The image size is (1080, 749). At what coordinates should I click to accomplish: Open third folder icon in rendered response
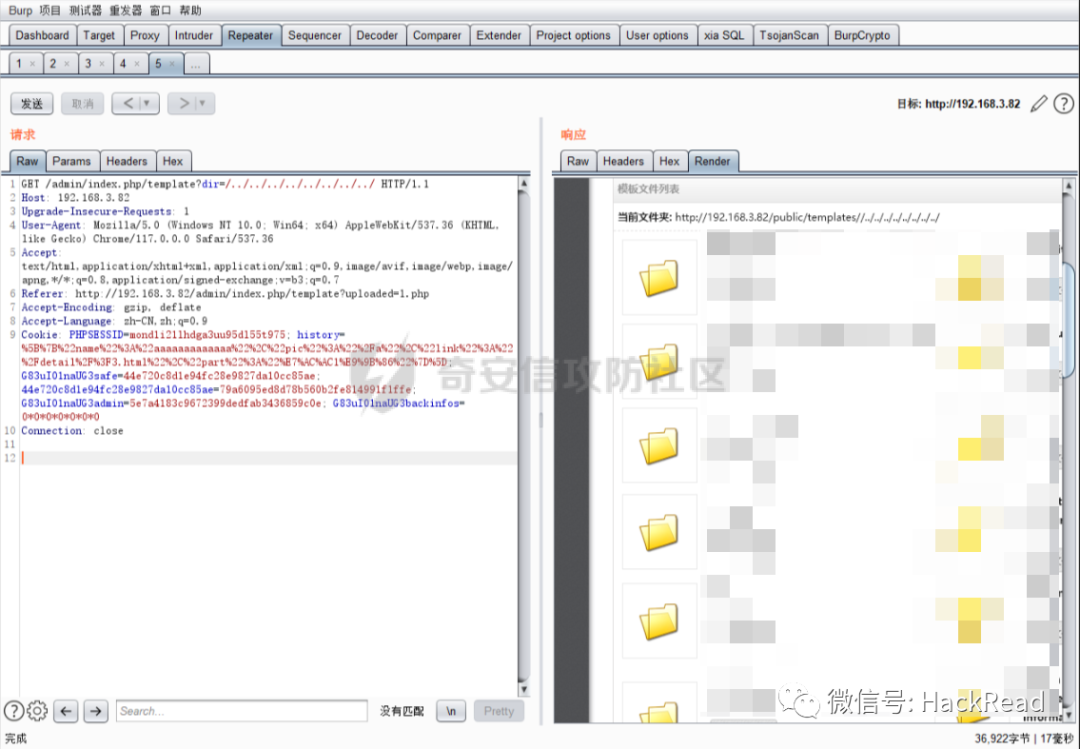coord(659,446)
